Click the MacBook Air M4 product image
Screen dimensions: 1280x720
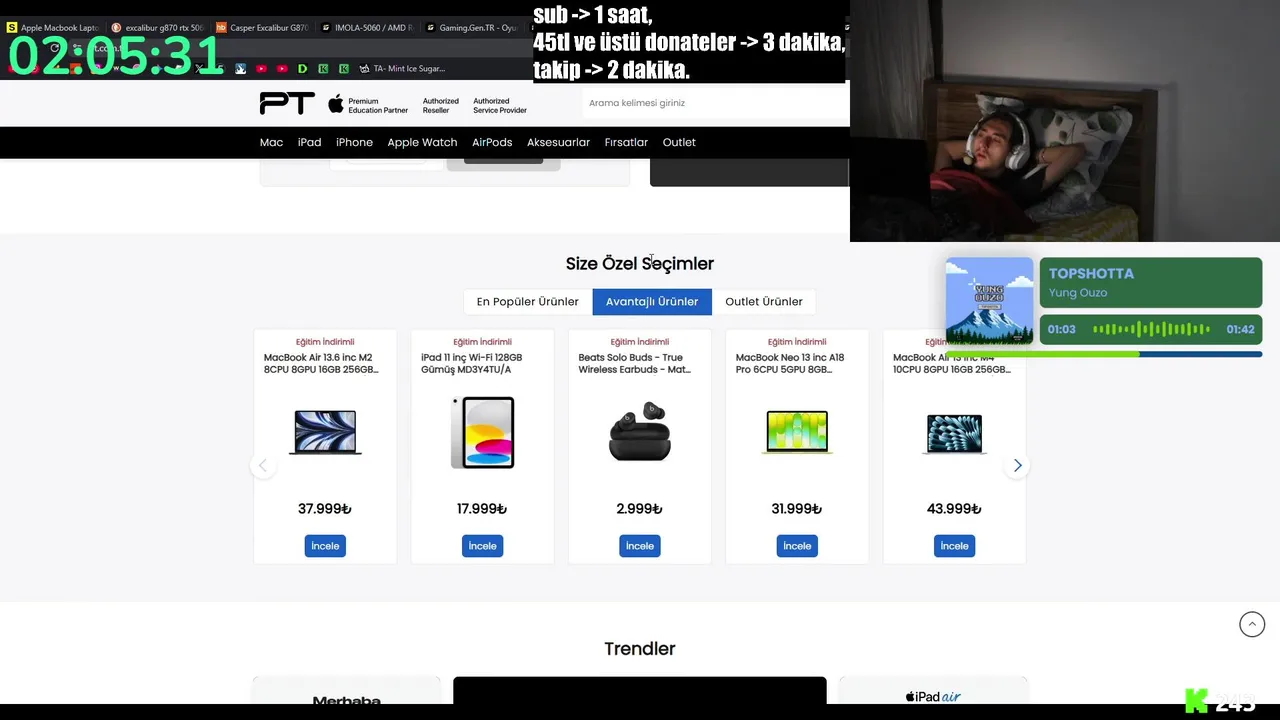tap(954, 434)
